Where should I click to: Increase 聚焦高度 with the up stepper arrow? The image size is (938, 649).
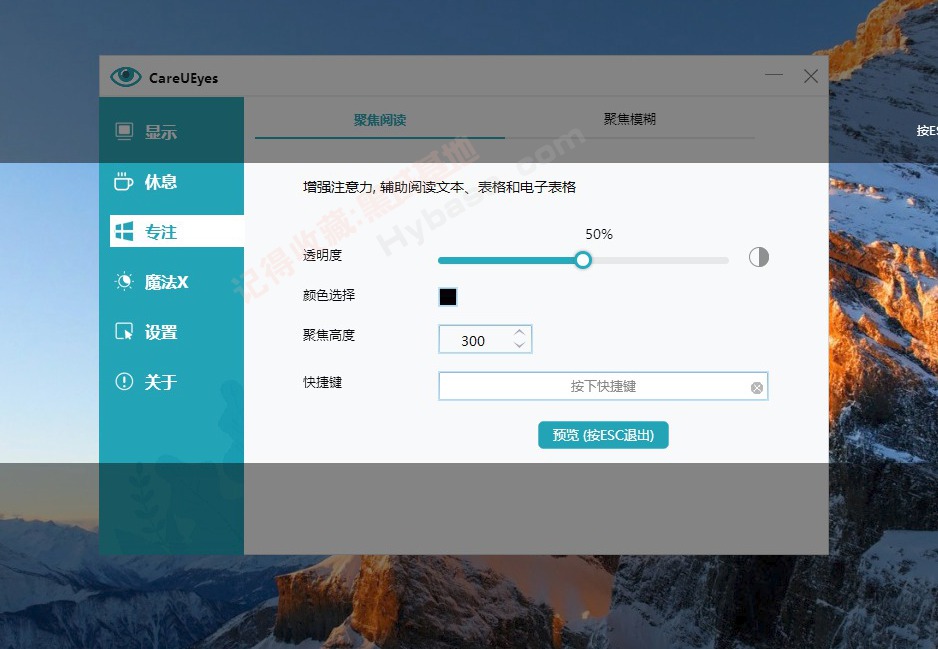pyautogui.click(x=519, y=332)
